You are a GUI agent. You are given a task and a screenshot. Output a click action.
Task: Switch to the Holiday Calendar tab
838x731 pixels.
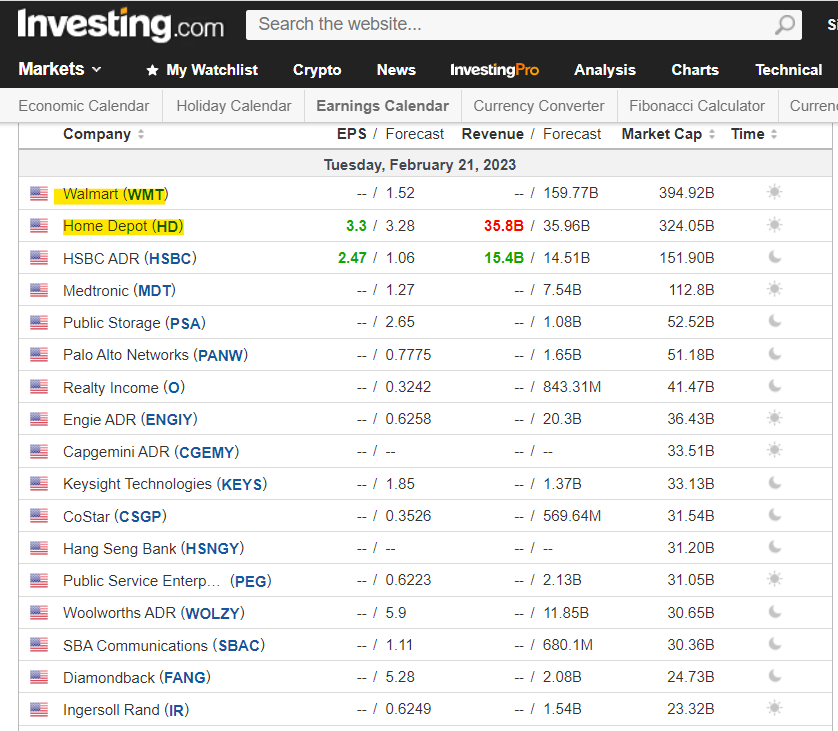coord(233,105)
